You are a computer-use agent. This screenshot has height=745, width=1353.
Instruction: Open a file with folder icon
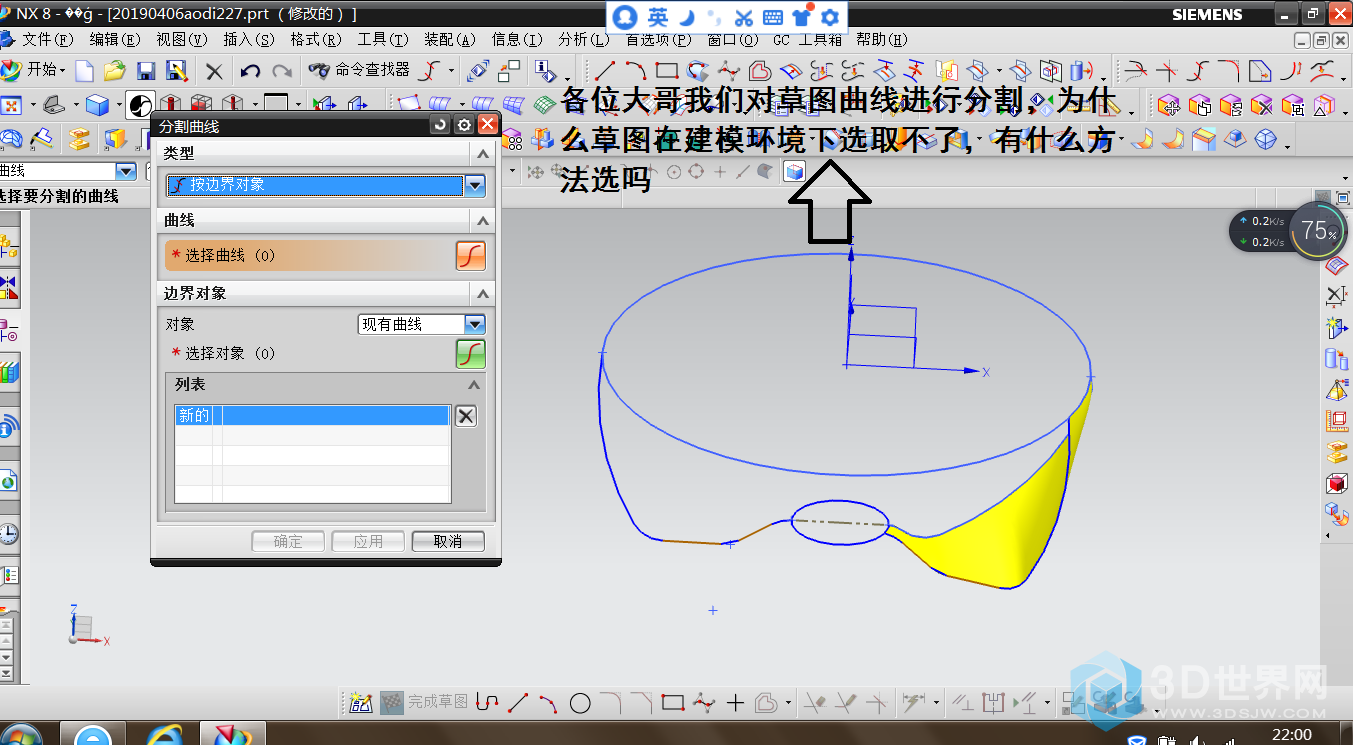(115, 71)
